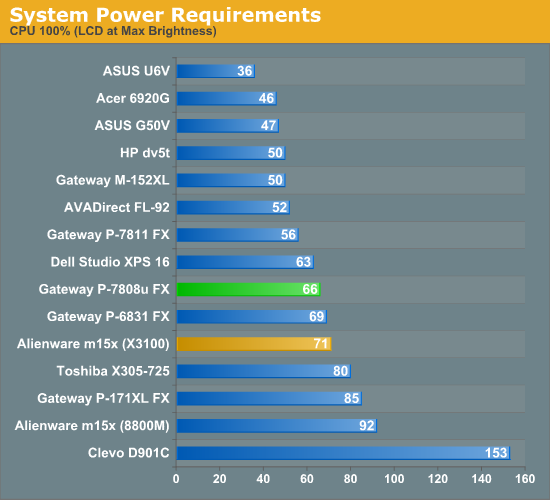This screenshot has width=550, height=500.
Task: Click the ASUS U6V bar value 36
Action: tap(245, 71)
